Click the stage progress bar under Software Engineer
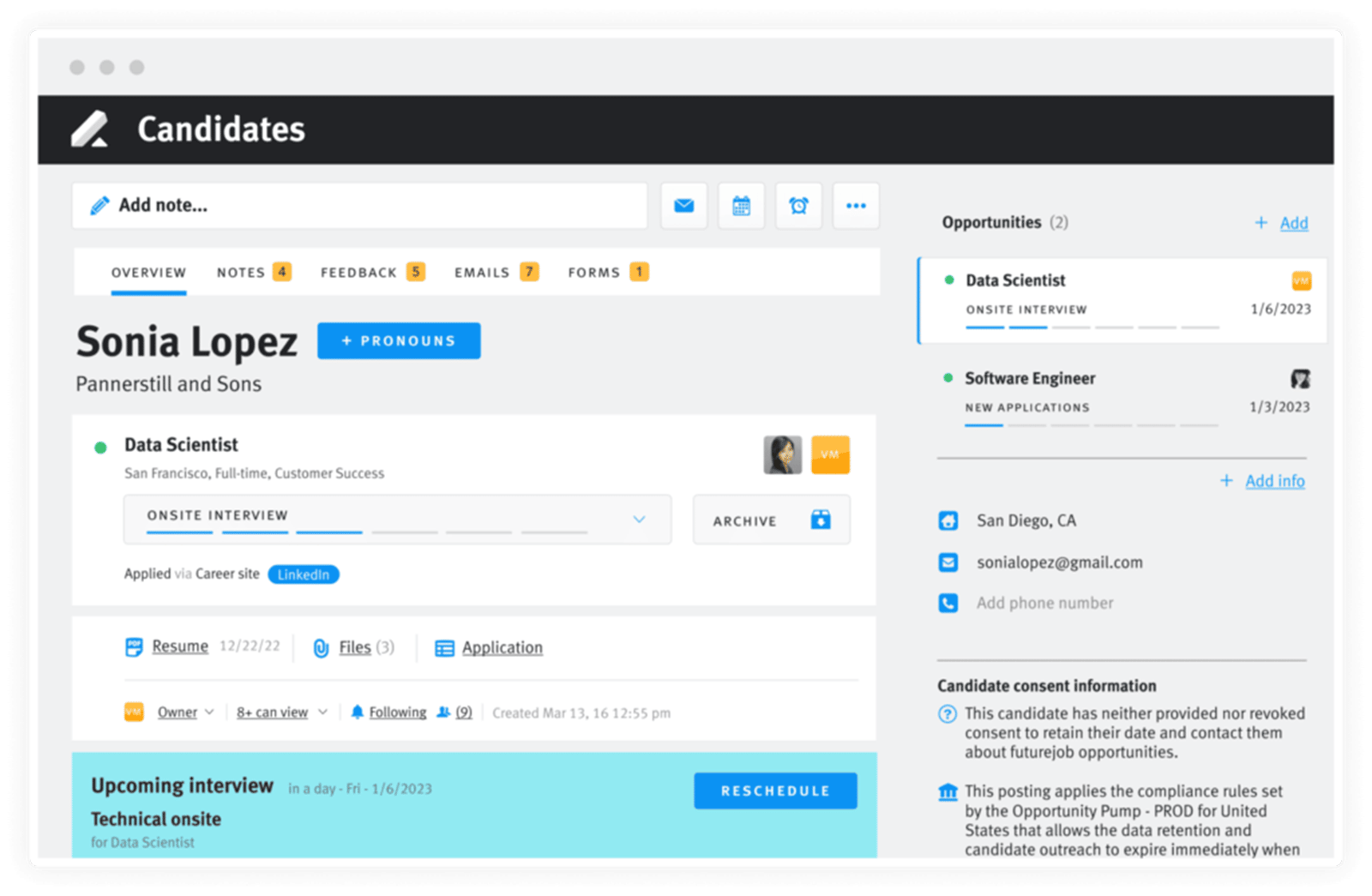 click(1091, 425)
